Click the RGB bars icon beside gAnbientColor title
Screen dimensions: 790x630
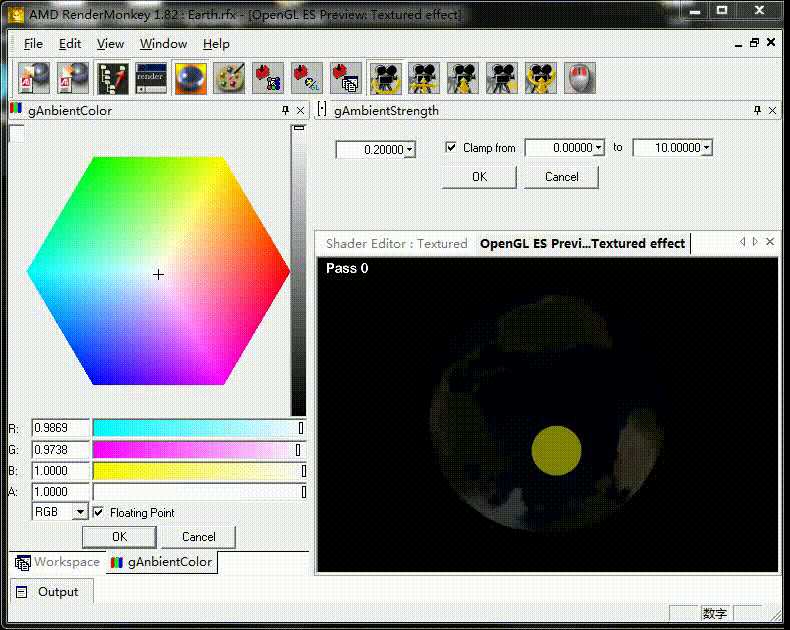click(16, 108)
